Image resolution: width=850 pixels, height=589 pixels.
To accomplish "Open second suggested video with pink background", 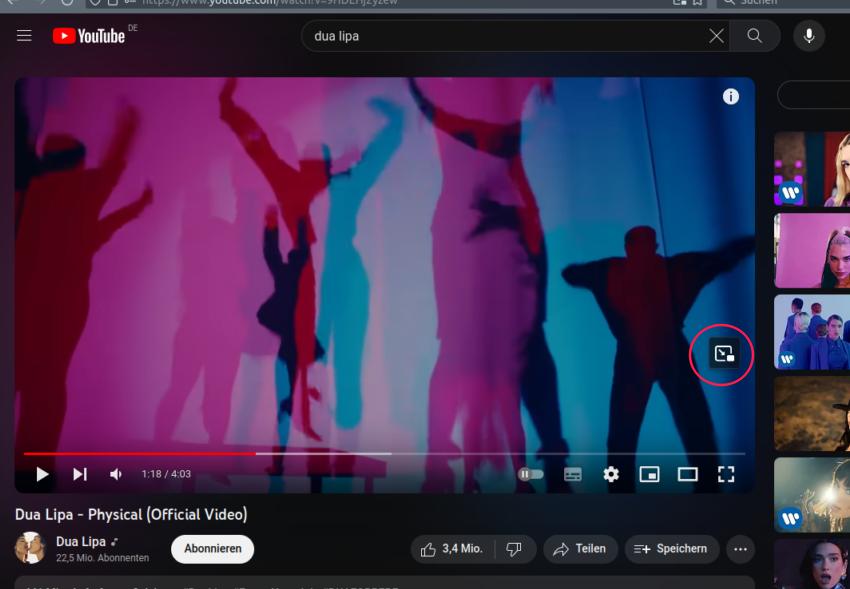I will click(x=812, y=250).
